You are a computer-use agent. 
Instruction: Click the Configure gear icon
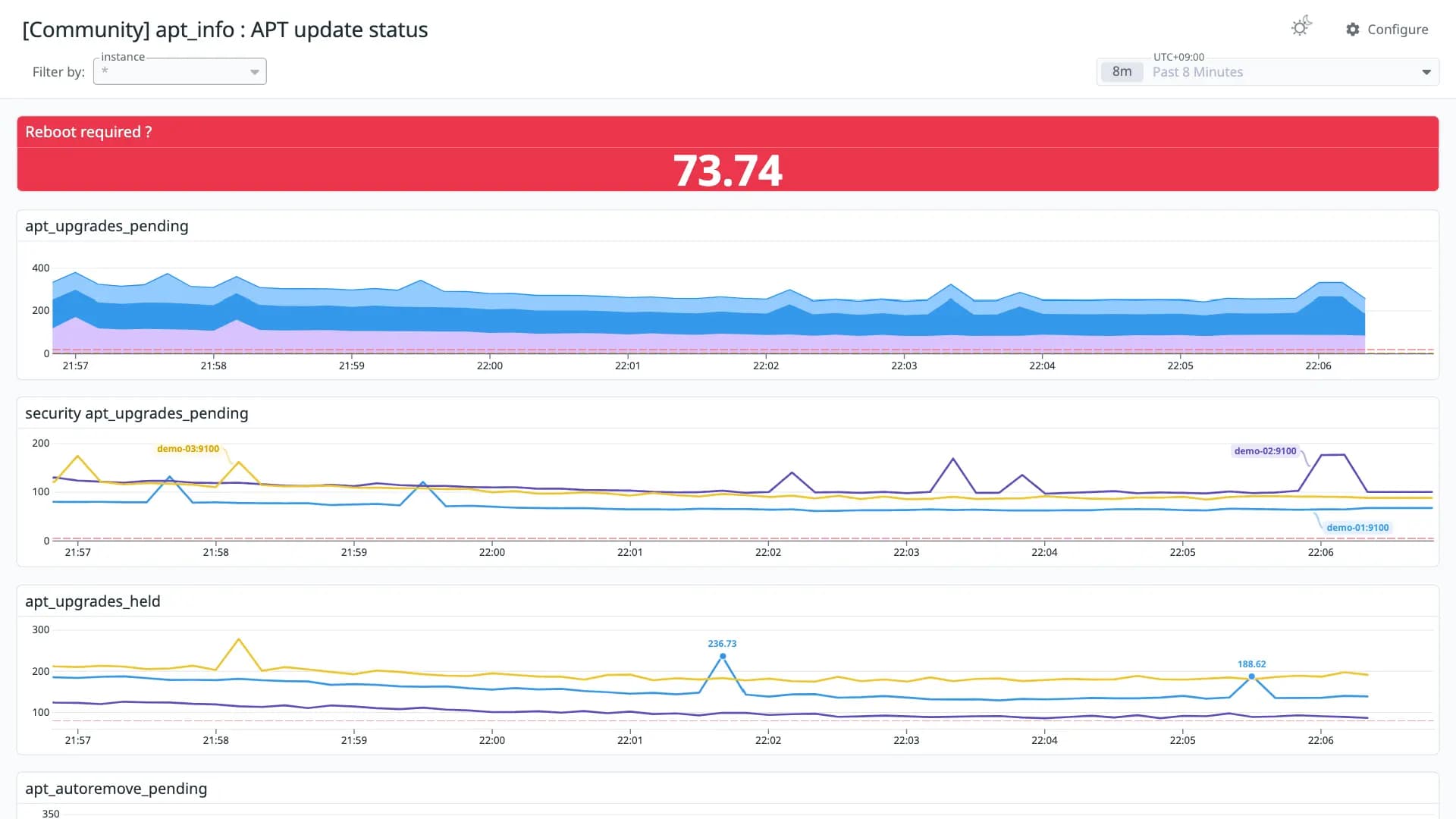pyautogui.click(x=1353, y=30)
